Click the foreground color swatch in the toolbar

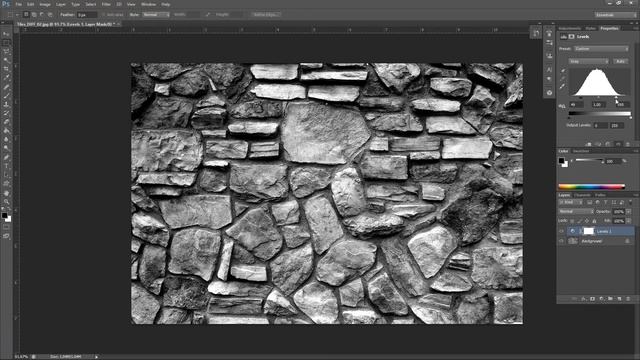point(4,215)
